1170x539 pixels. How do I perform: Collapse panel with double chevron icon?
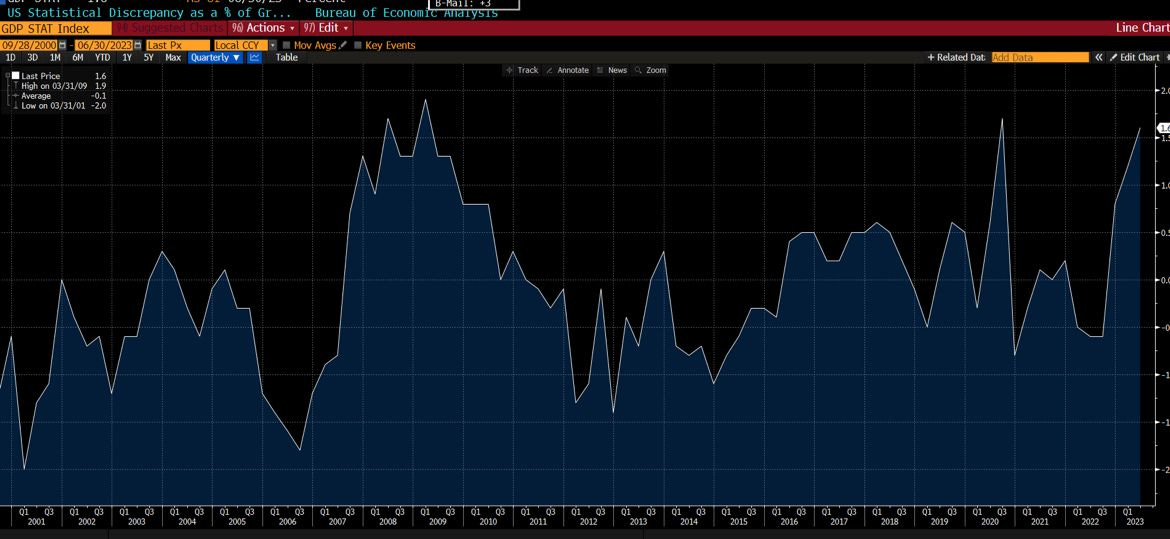tap(1098, 57)
